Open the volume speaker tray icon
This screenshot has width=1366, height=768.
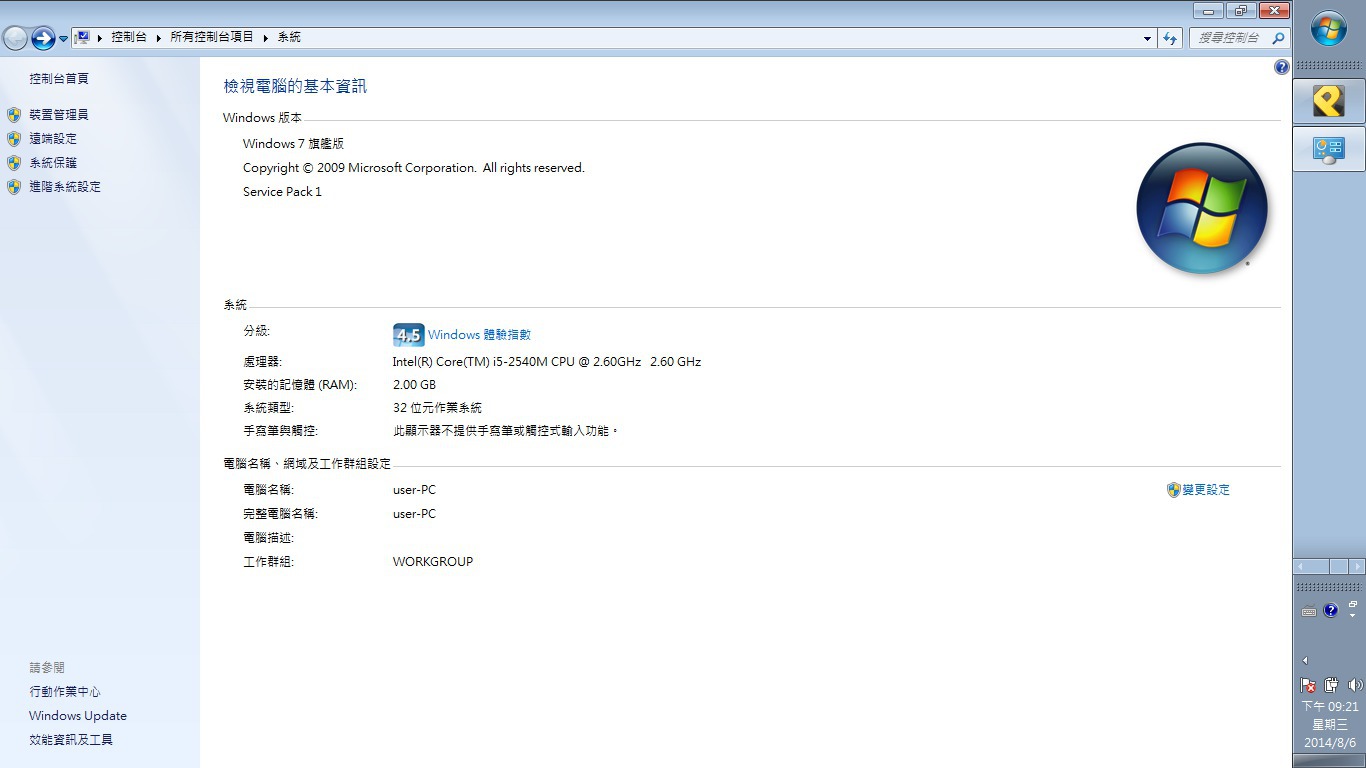pos(1355,685)
